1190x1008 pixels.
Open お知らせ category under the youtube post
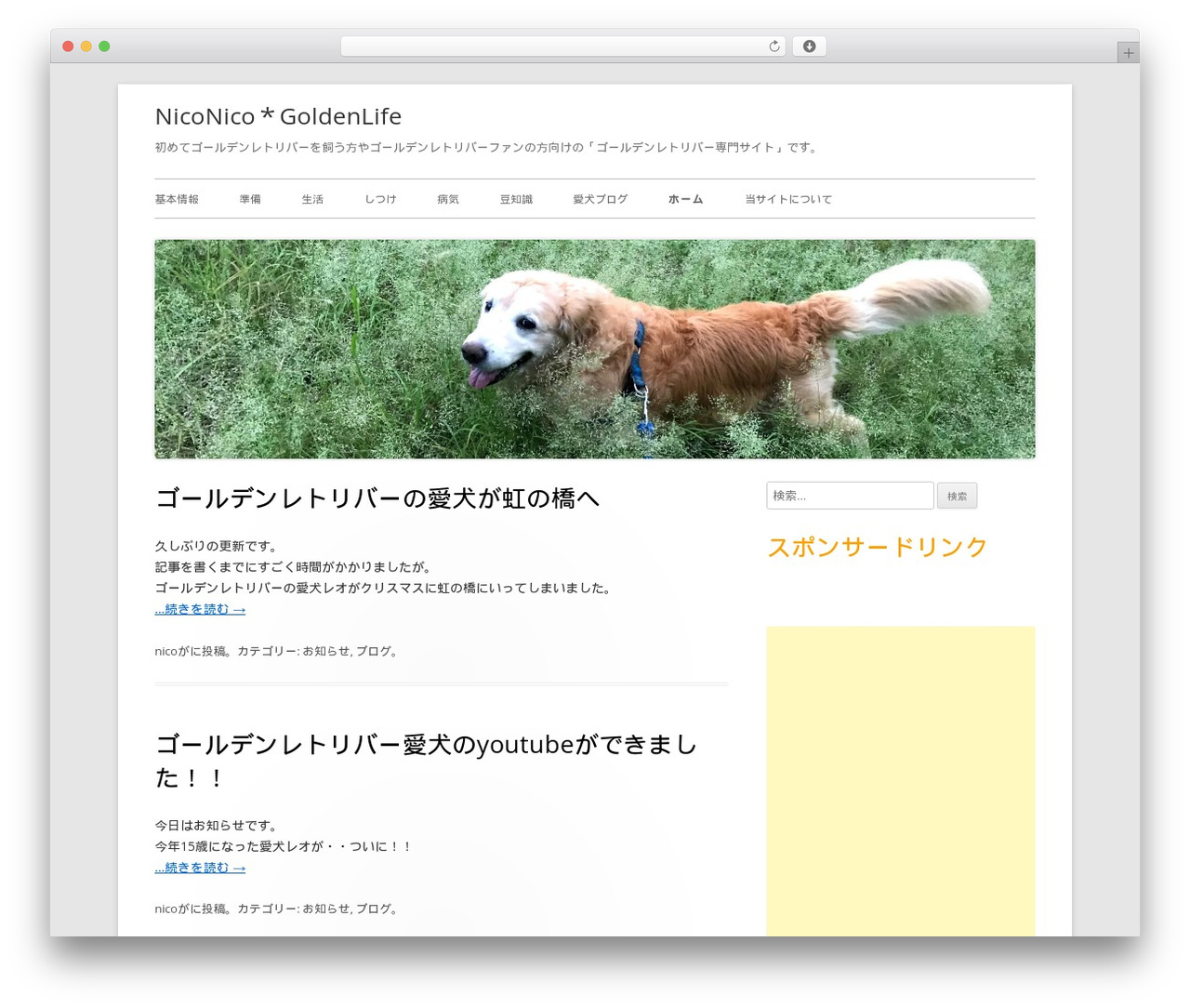tap(325, 909)
